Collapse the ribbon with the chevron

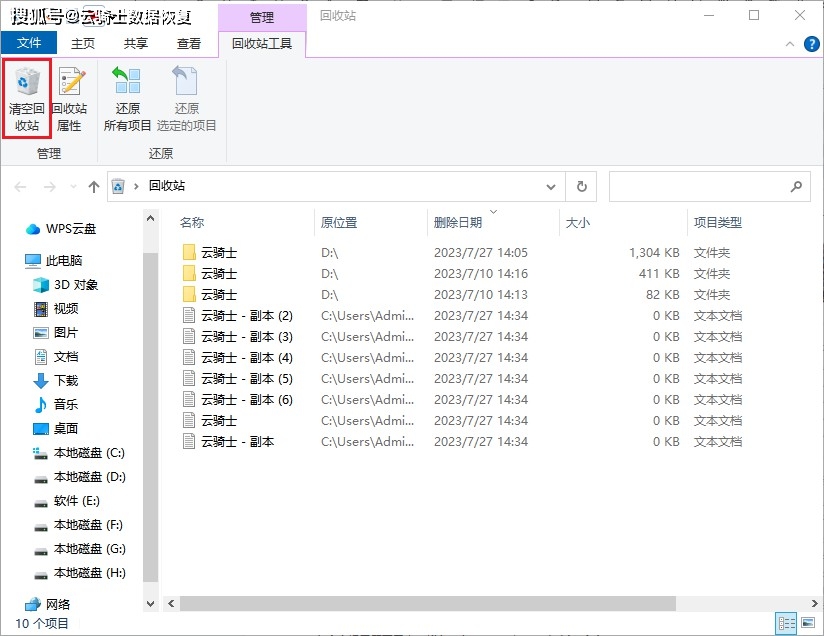coord(789,44)
